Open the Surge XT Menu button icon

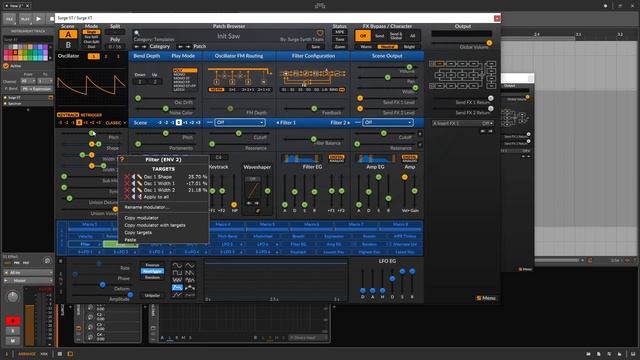pyautogui.click(x=479, y=298)
